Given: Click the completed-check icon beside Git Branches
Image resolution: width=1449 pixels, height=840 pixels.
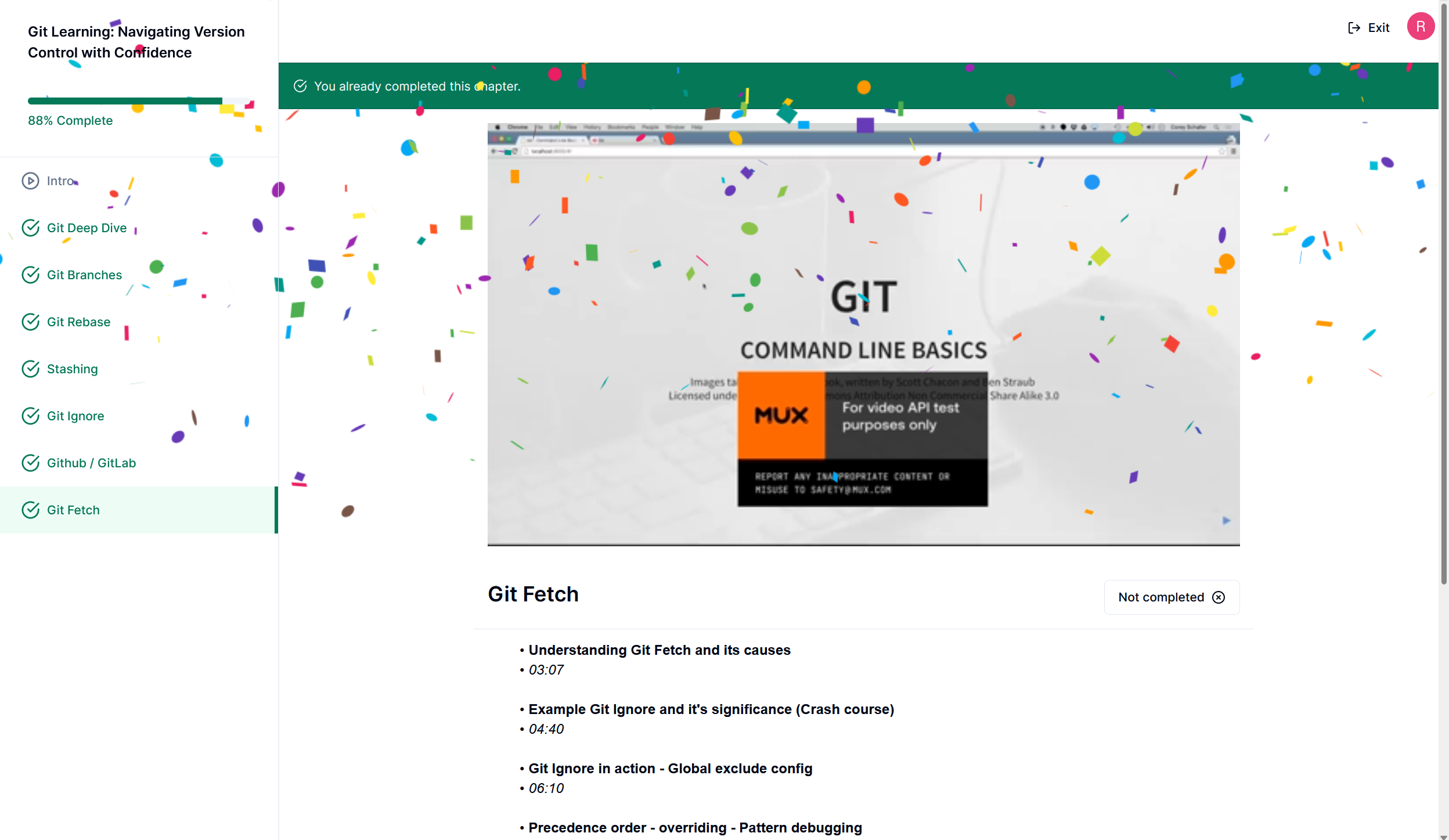Looking at the screenshot, I should point(30,275).
